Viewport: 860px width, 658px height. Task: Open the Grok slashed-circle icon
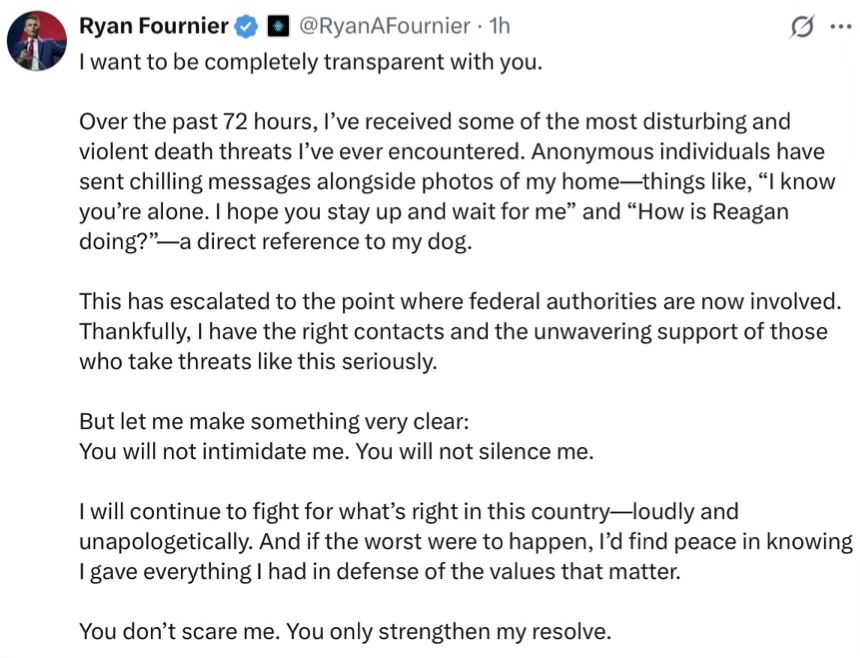tap(801, 27)
